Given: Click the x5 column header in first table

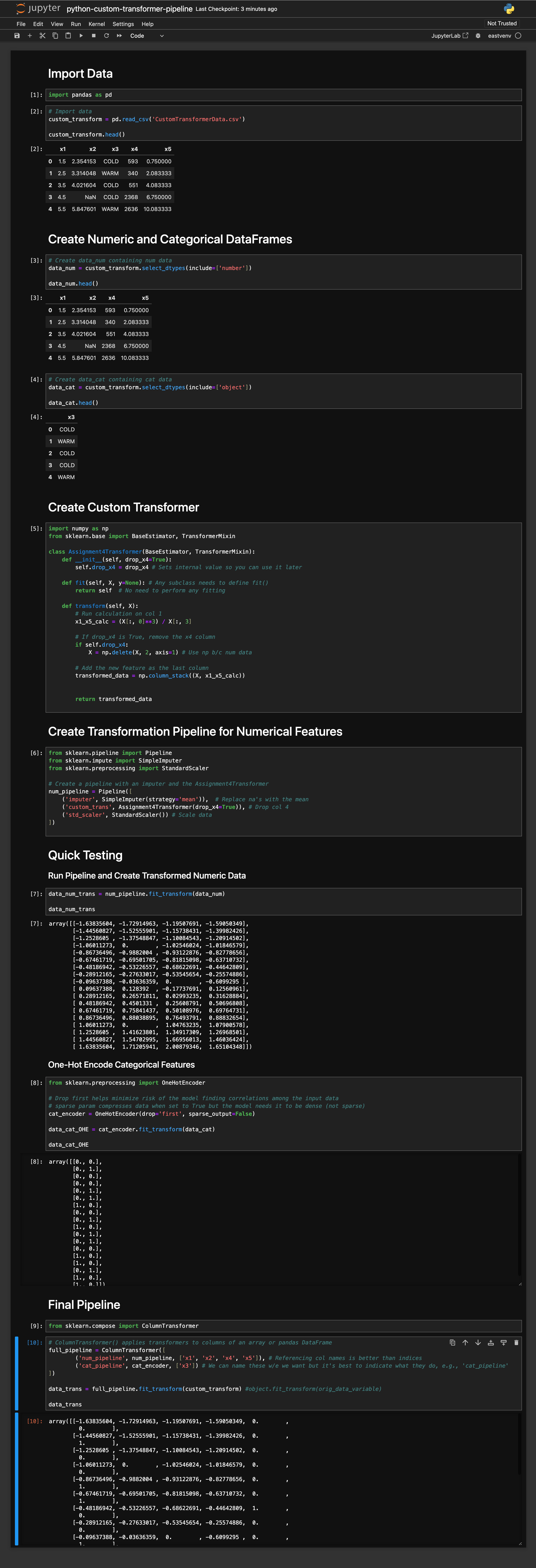Looking at the screenshot, I should point(168,149).
